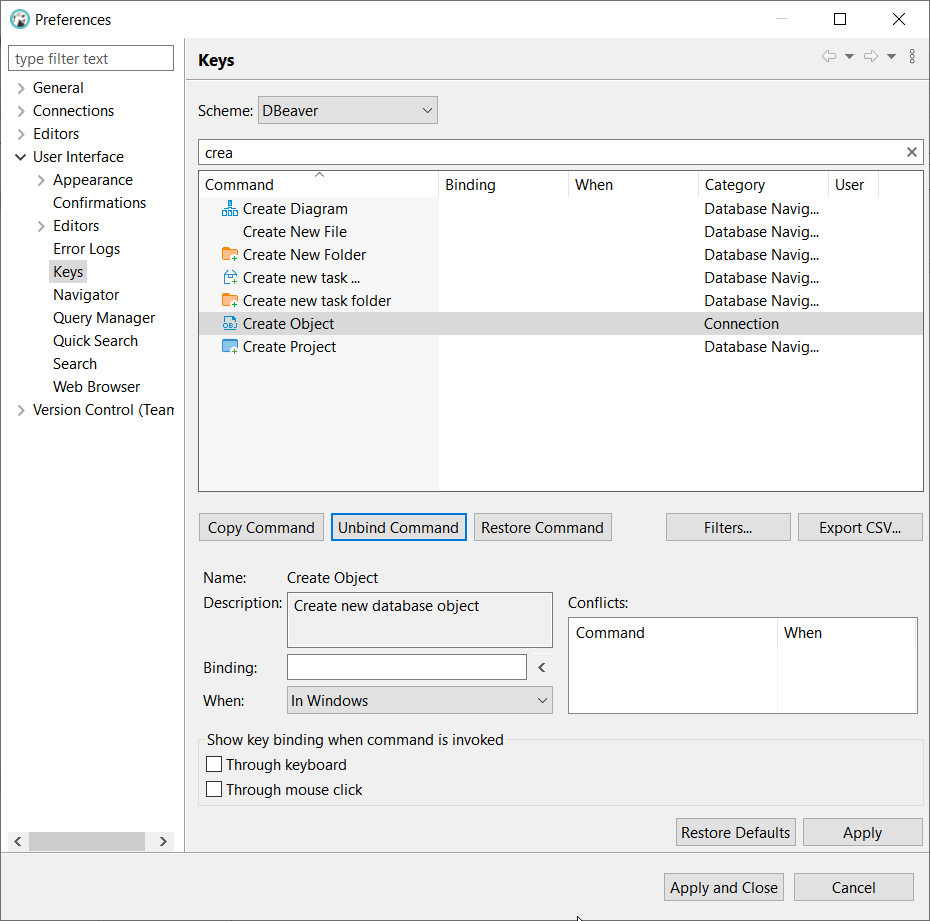
Task: Enable the Through keyboard checkbox
Action: click(214, 764)
